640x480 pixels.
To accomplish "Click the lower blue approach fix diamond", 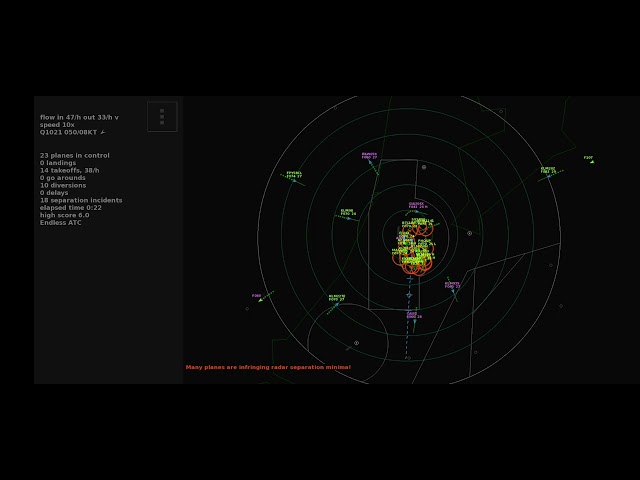I will click(409, 295).
